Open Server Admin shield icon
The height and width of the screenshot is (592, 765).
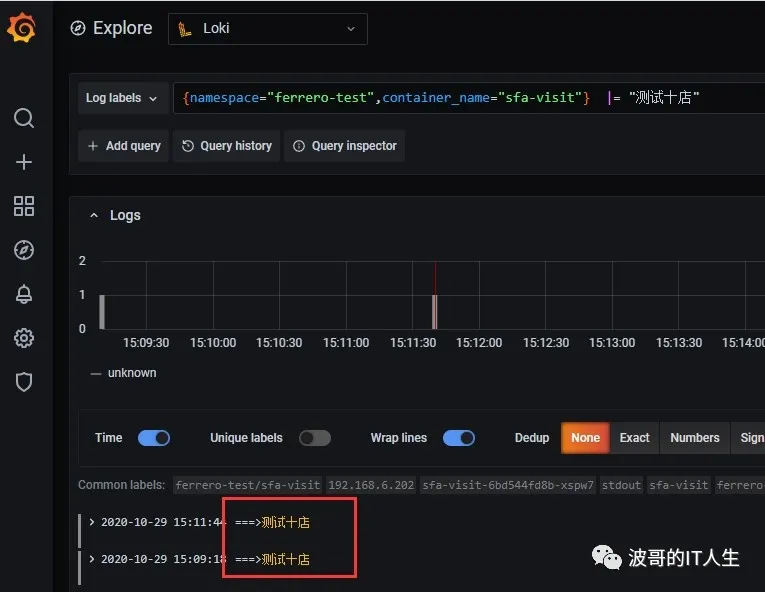[23, 382]
